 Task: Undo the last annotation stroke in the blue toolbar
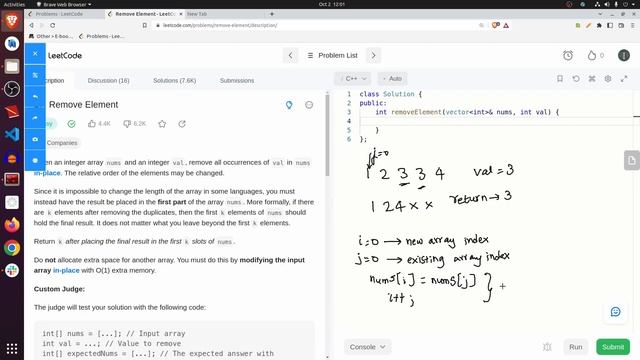click(35, 97)
